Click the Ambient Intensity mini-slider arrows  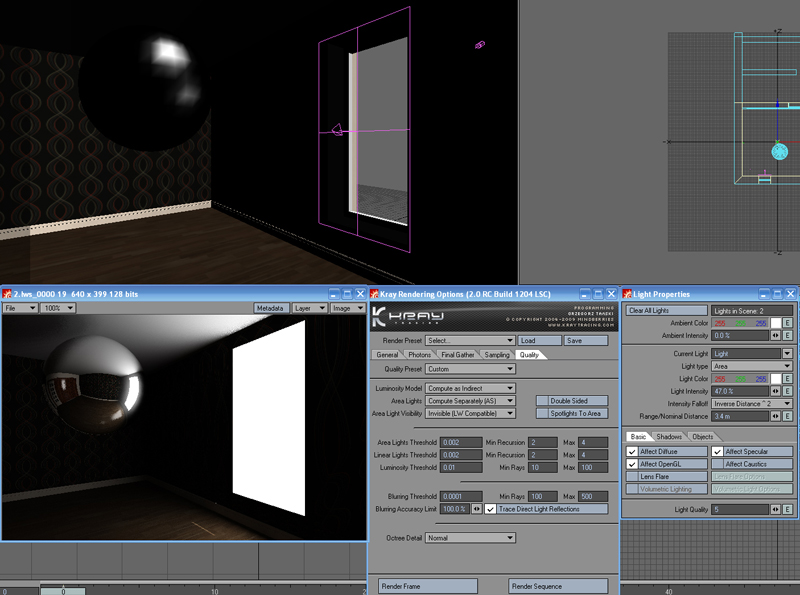click(773, 336)
